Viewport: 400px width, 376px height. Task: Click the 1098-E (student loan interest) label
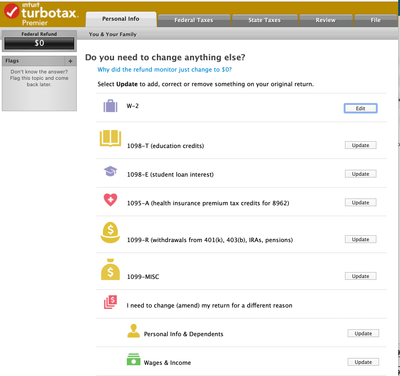(x=170, y=175)
